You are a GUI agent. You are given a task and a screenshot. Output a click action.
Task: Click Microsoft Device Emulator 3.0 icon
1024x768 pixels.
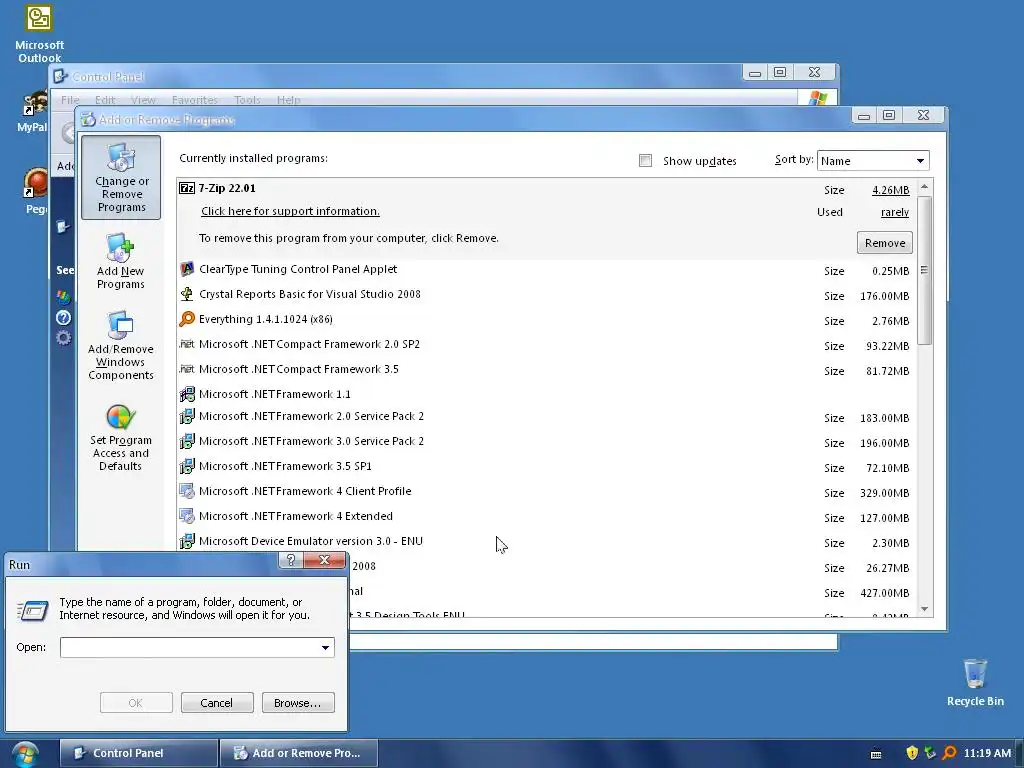187,541
